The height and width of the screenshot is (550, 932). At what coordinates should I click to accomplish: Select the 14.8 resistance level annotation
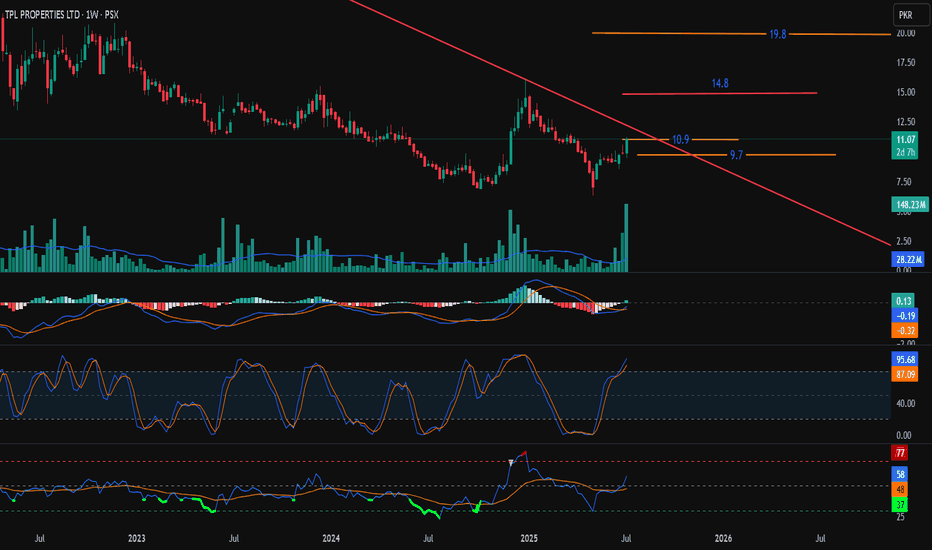720,83
